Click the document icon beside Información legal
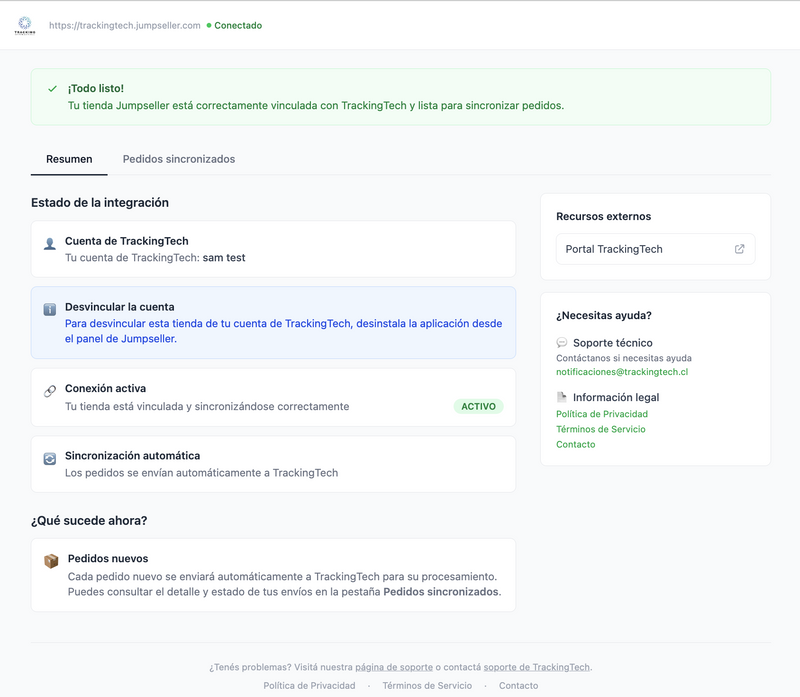800x697 pixels. click(x=562, y=397)
